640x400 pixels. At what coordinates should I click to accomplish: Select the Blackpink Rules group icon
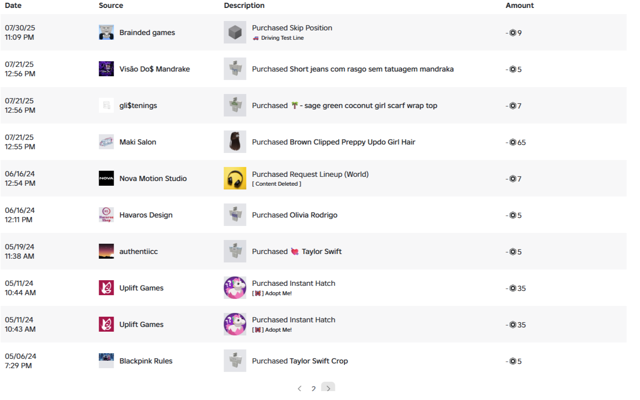click(x=106, y=361)
